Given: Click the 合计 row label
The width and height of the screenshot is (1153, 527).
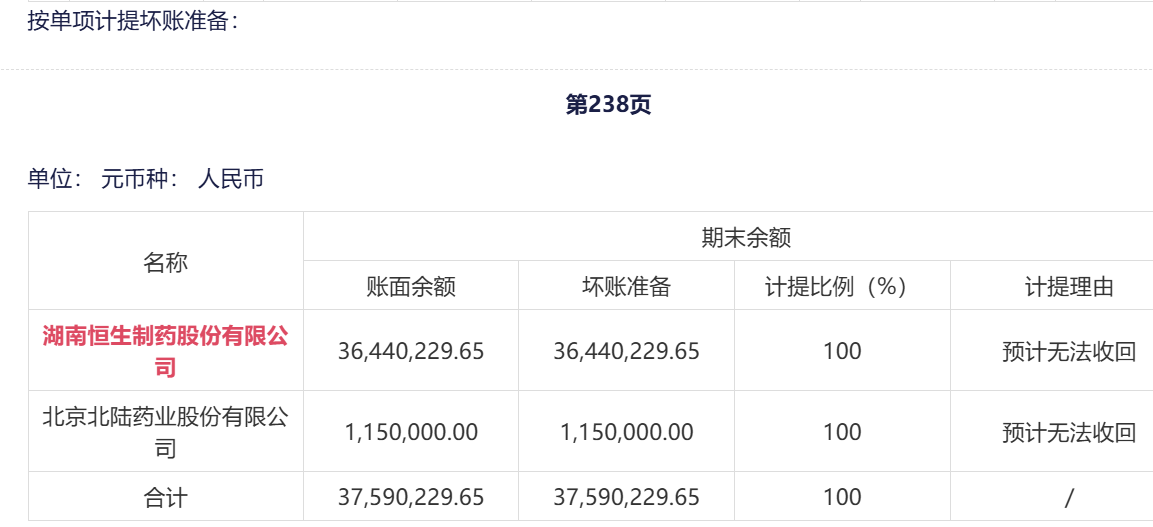Looking at the screenshot, I should pos(165,497).
